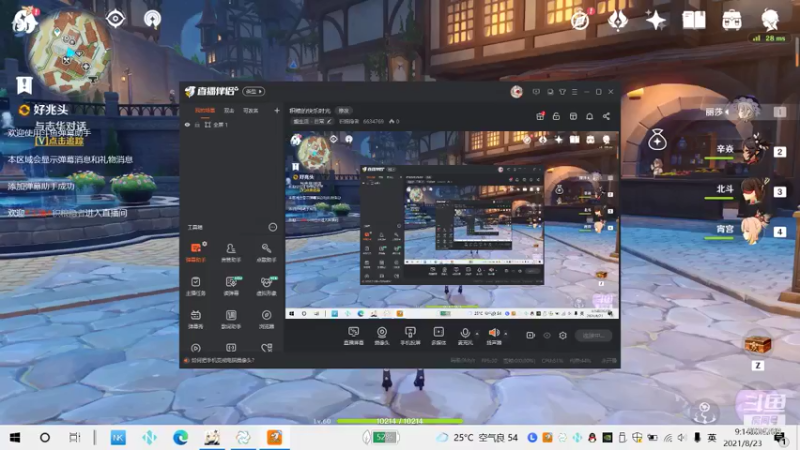Open the game Adventurer Handbook book icon
Screen dimensions: 800x450
click(x=694, y=20)
